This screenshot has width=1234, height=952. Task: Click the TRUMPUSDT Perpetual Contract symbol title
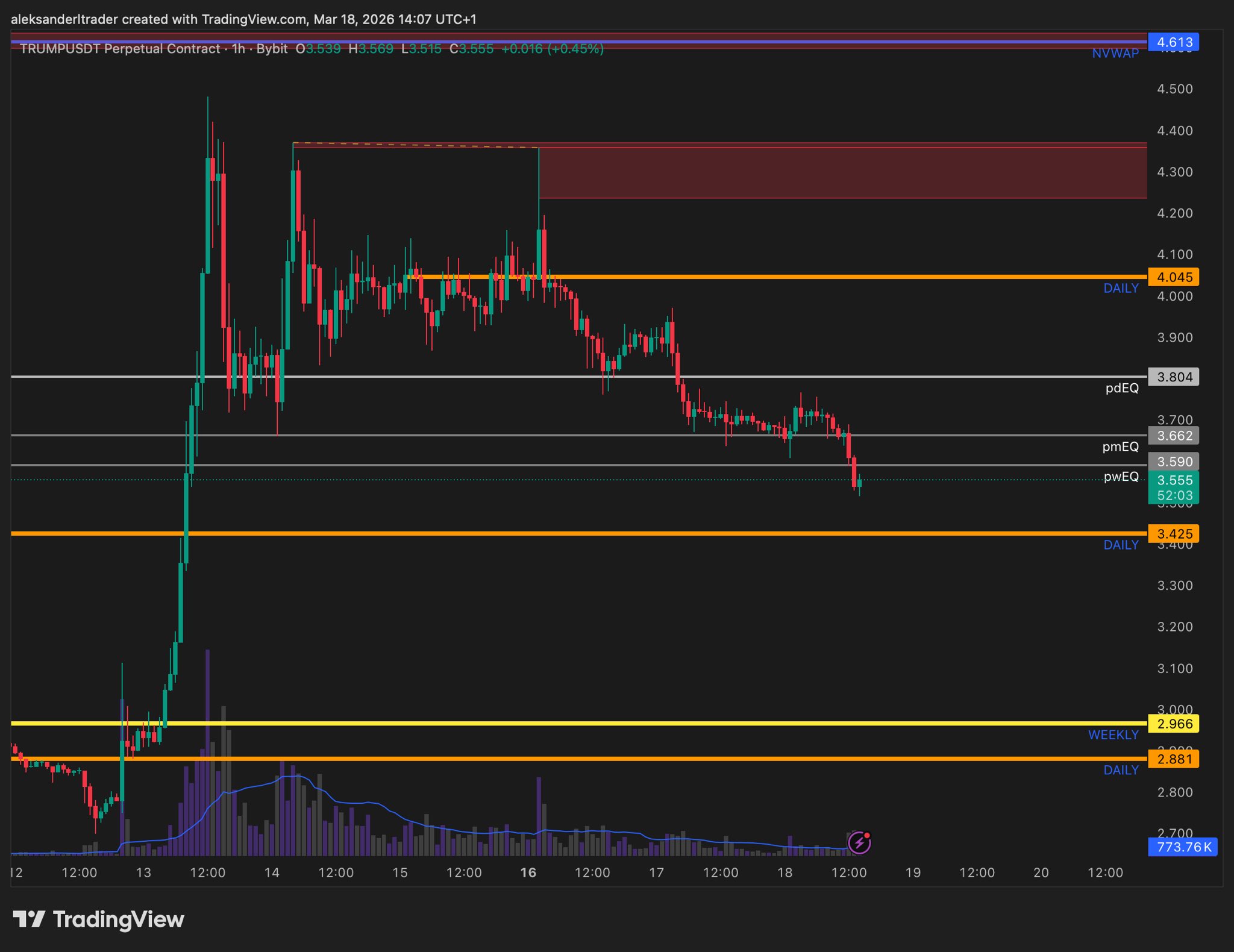120,49
